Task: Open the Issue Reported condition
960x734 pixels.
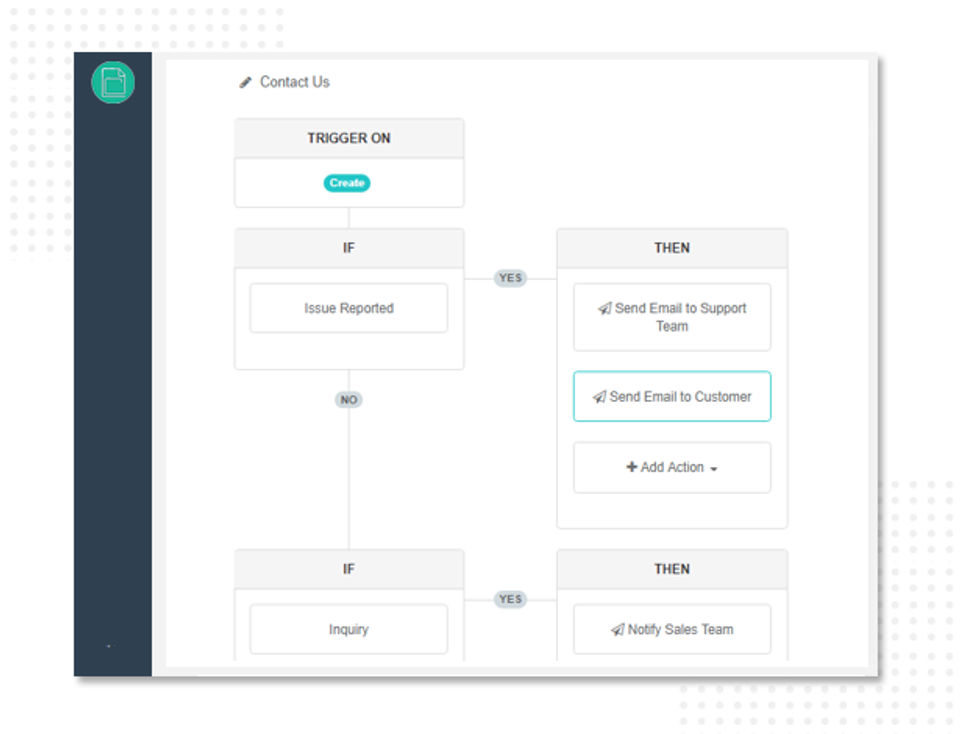Action: tap(348, 308)
